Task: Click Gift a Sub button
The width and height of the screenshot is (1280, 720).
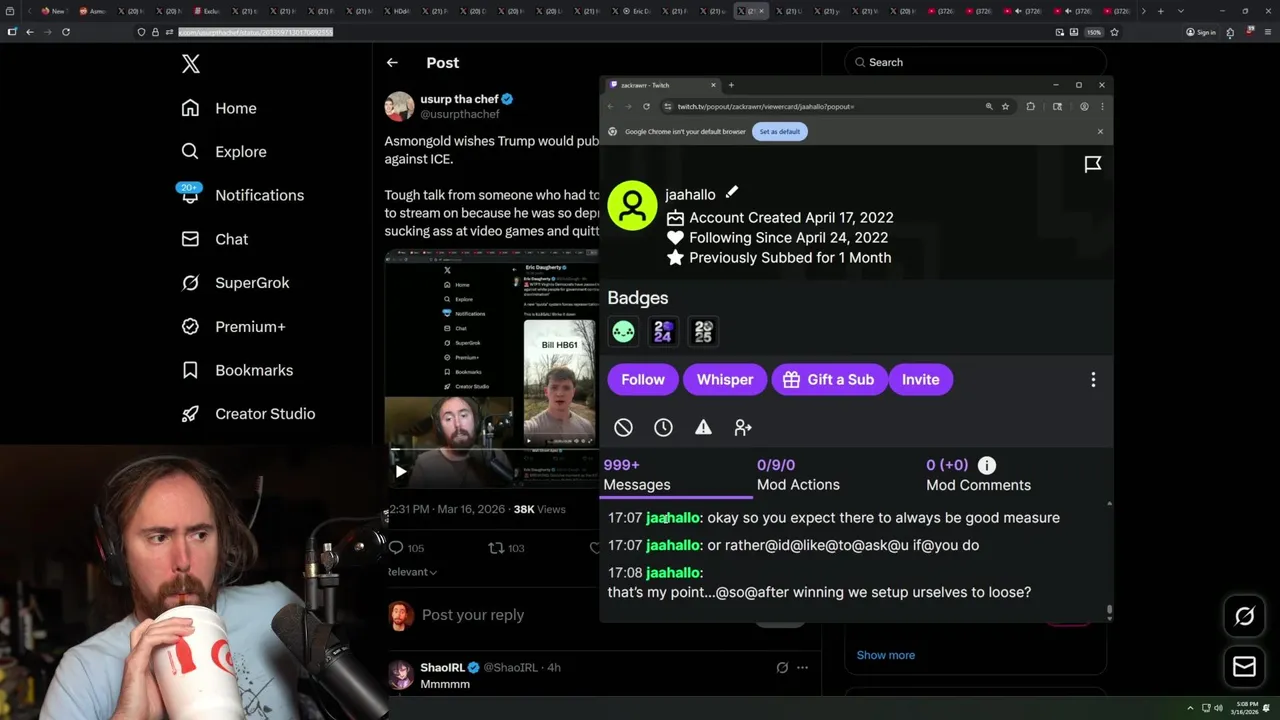Action: (x=829, y=380)
